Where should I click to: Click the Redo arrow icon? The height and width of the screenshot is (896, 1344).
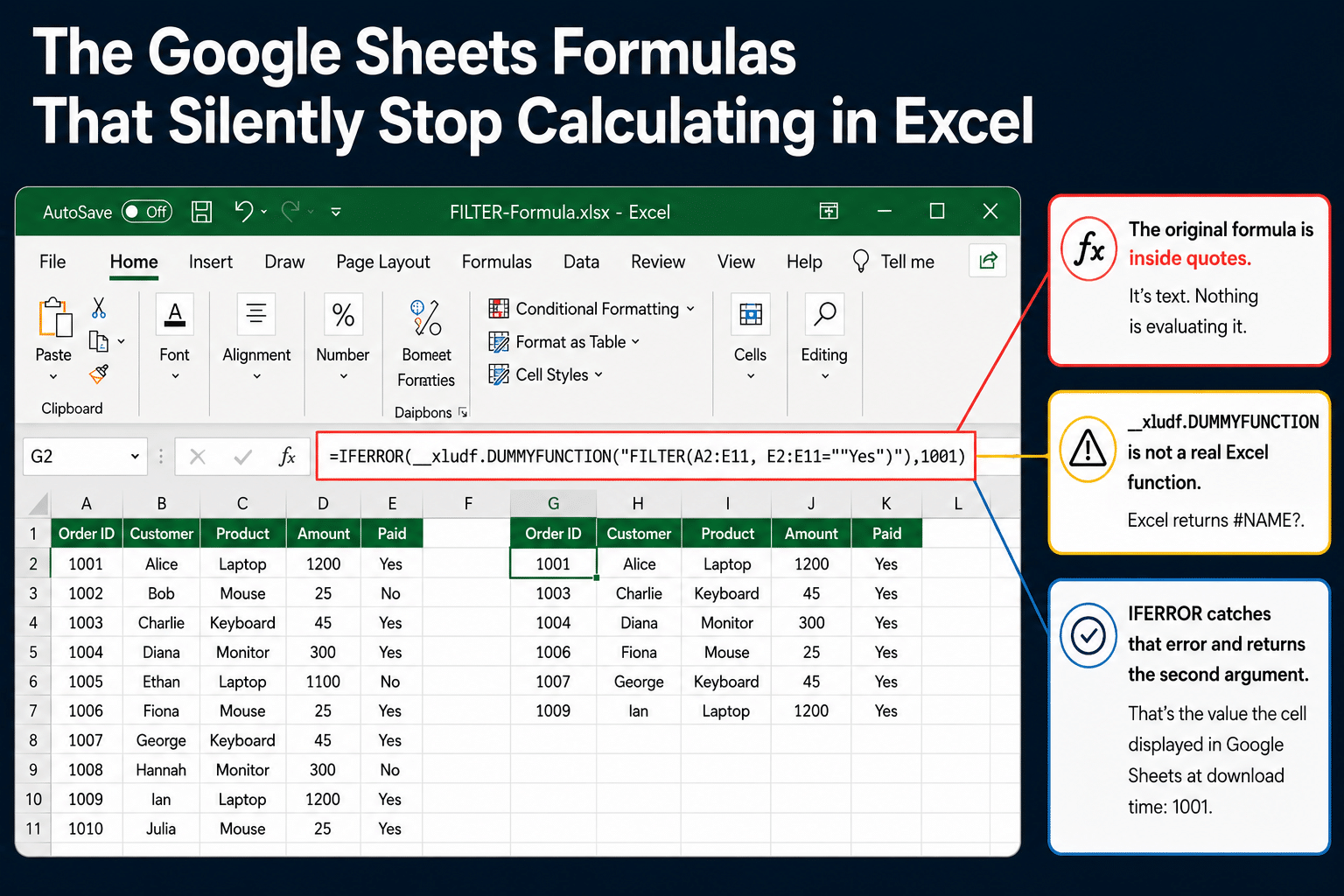click(x=291, y=211)
